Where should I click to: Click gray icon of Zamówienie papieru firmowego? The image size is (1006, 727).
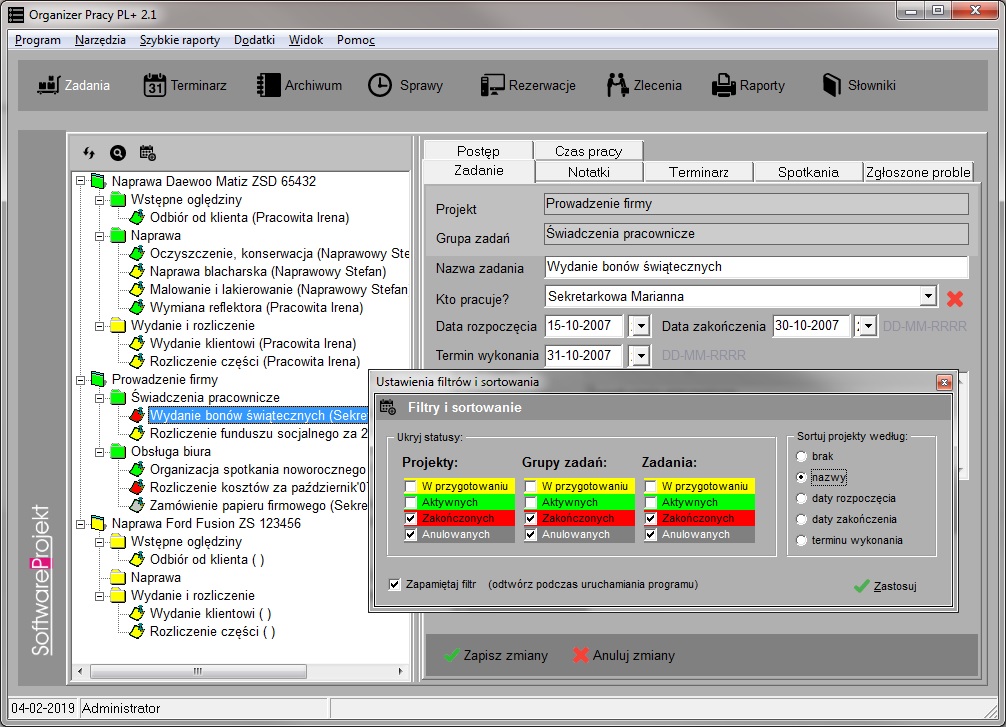tap(137, 505)
